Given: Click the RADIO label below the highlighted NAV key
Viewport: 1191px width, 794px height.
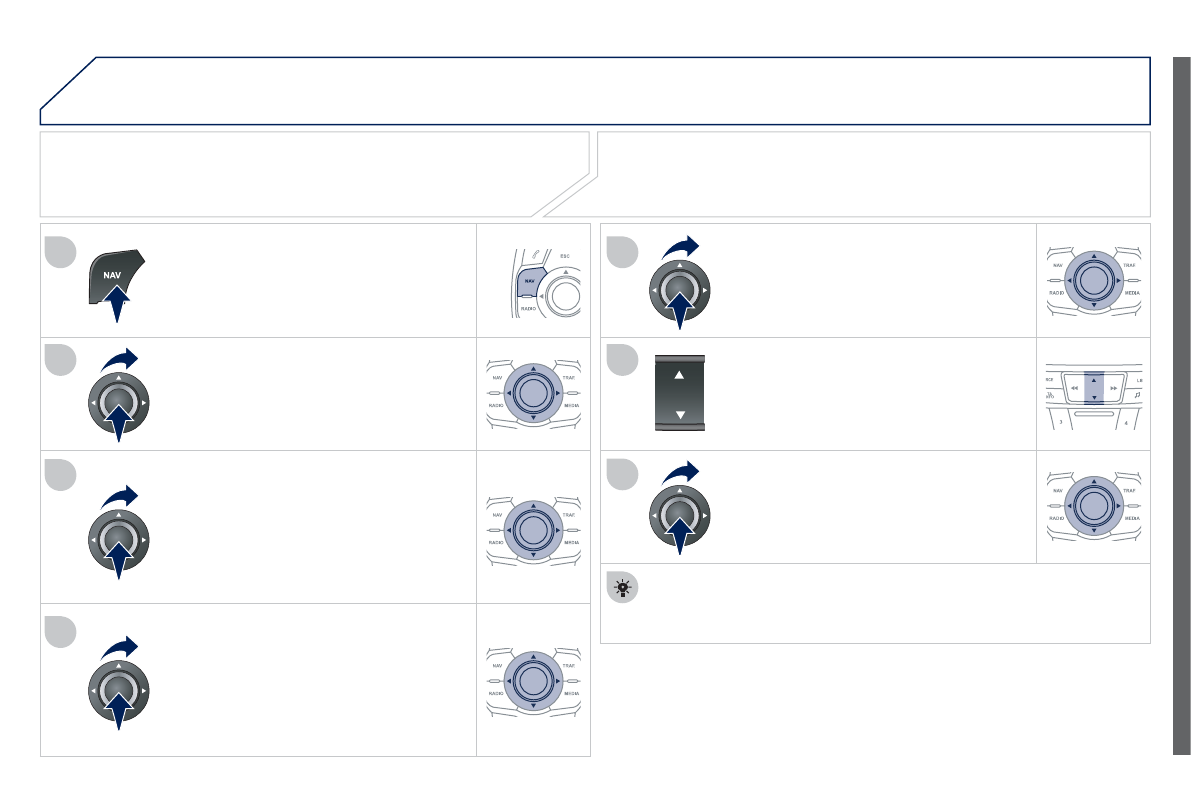Looking at the screenshot, I should (528, 309).
